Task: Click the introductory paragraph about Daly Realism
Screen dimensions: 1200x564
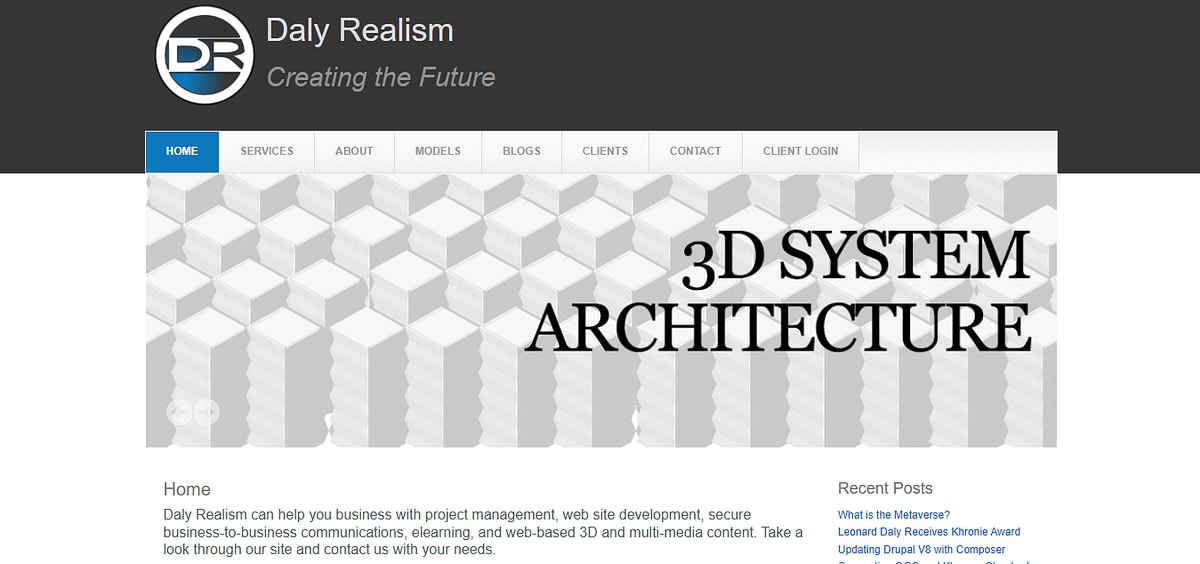Action: pos(483,532)
